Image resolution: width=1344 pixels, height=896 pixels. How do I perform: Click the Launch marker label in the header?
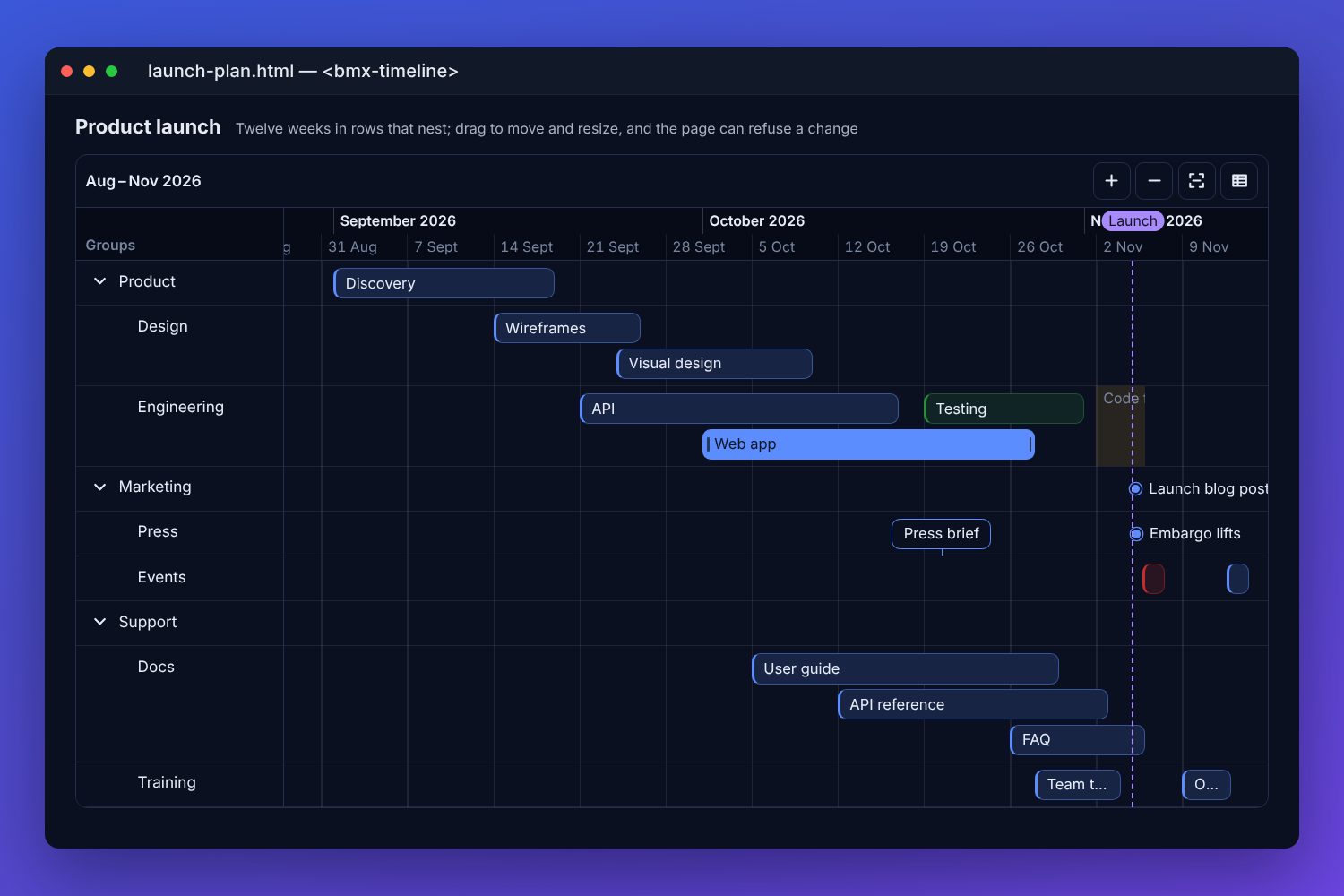(x=1133, y=220)
